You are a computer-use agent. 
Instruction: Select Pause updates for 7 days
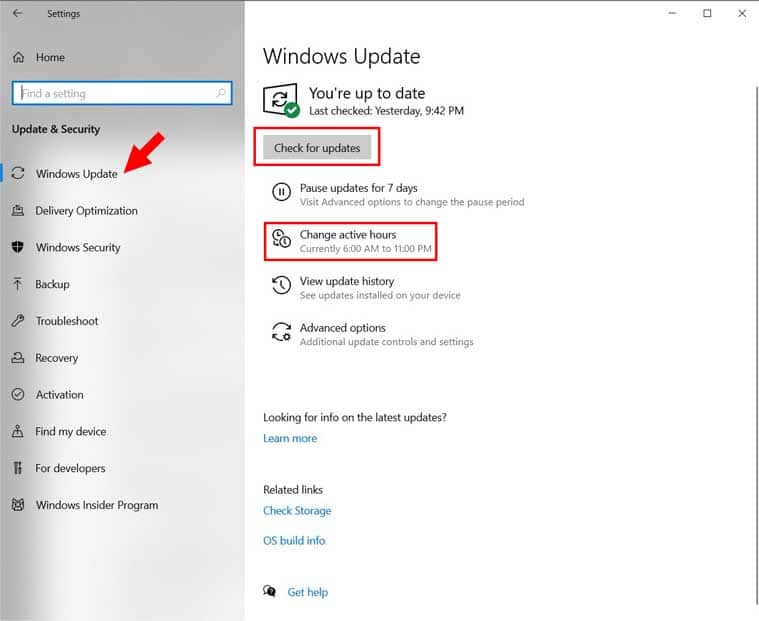coord(359,188)
